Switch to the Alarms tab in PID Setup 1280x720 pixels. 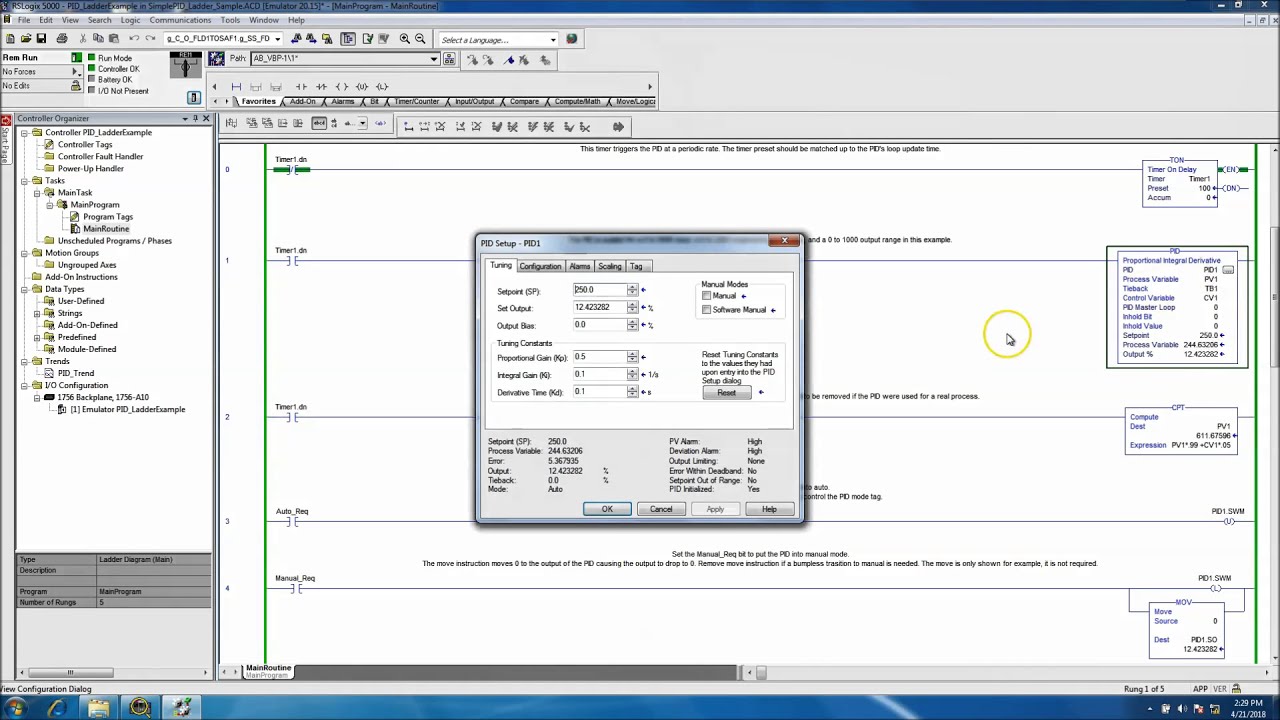tap(580, 266)
